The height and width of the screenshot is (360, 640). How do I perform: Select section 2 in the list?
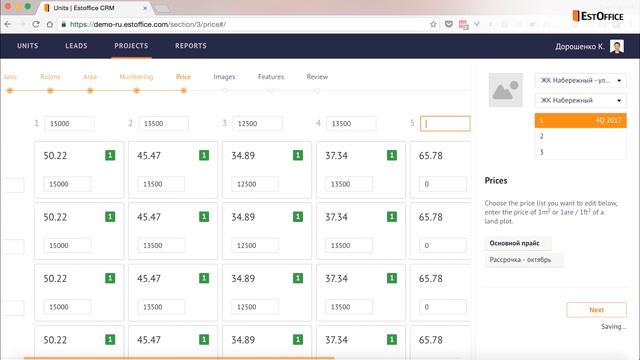coord(580,136)
